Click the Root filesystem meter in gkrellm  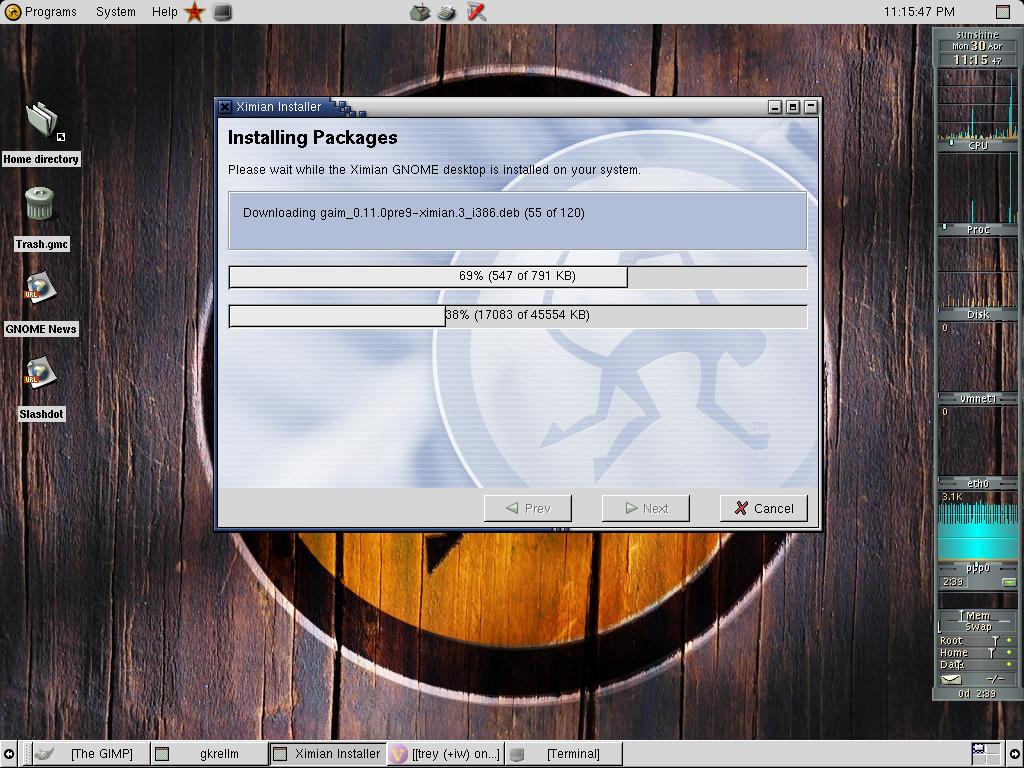tap(978, 641)
